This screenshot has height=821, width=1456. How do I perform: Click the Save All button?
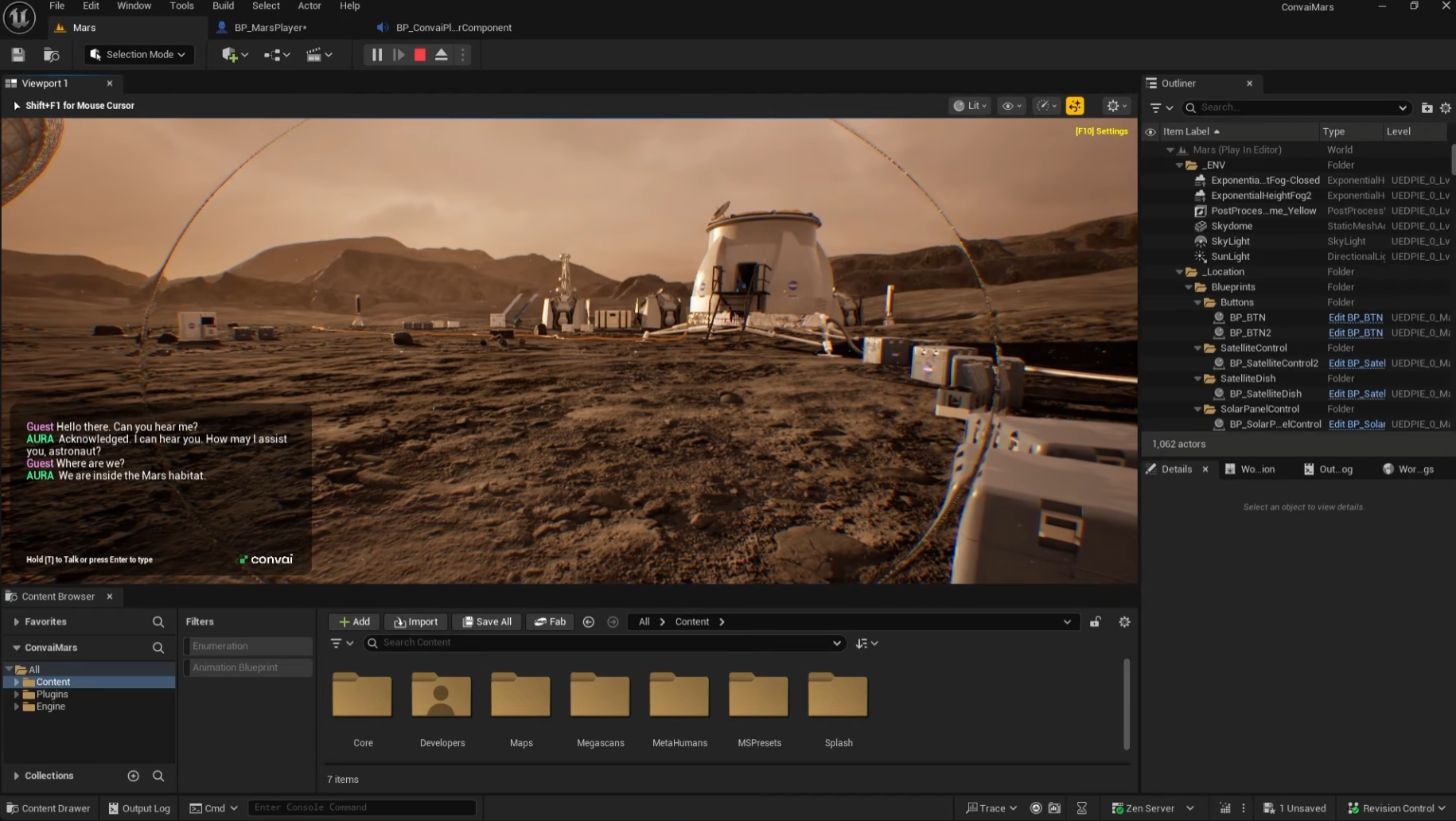point(487,622)
